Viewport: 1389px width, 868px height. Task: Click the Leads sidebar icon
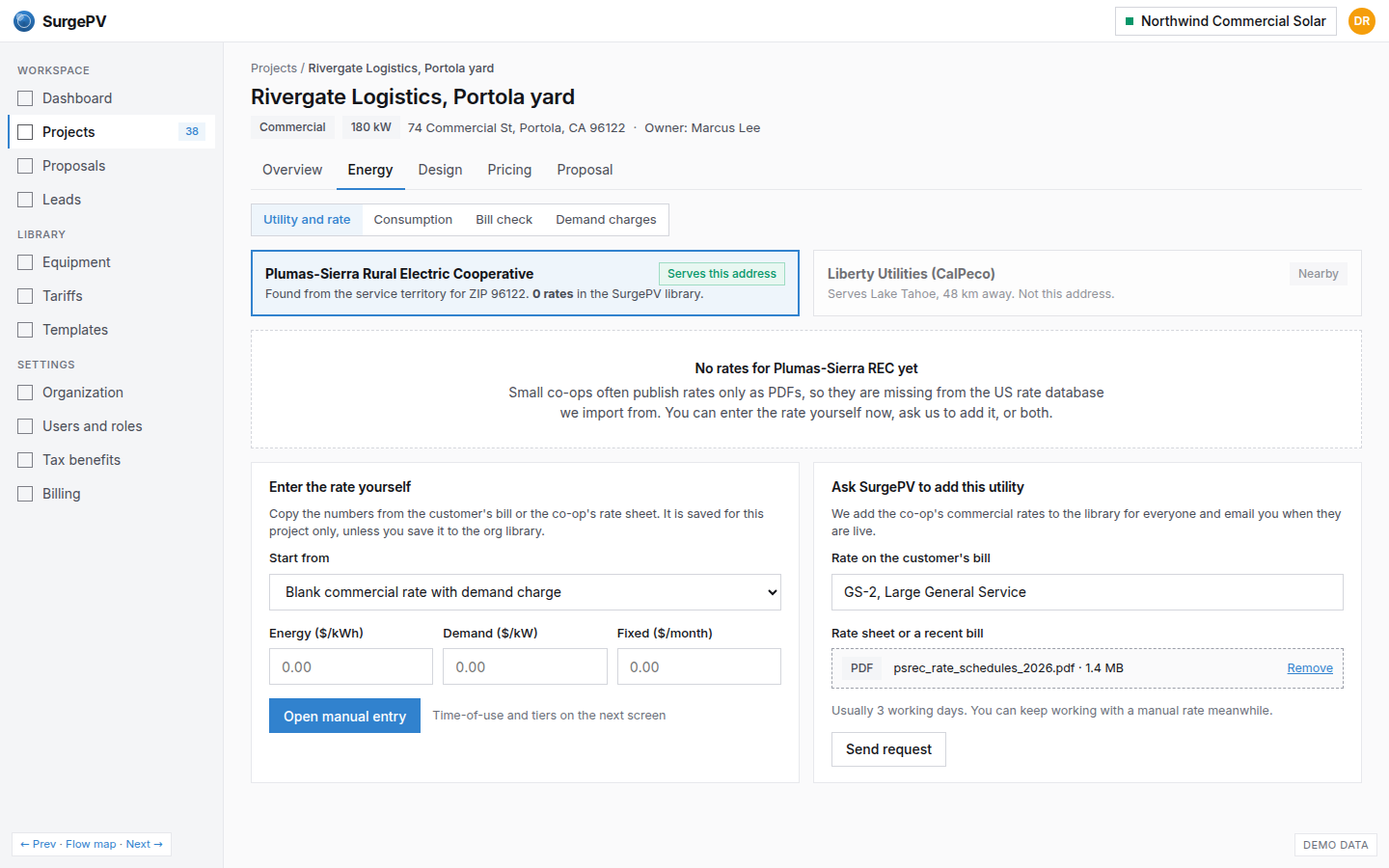25,200
